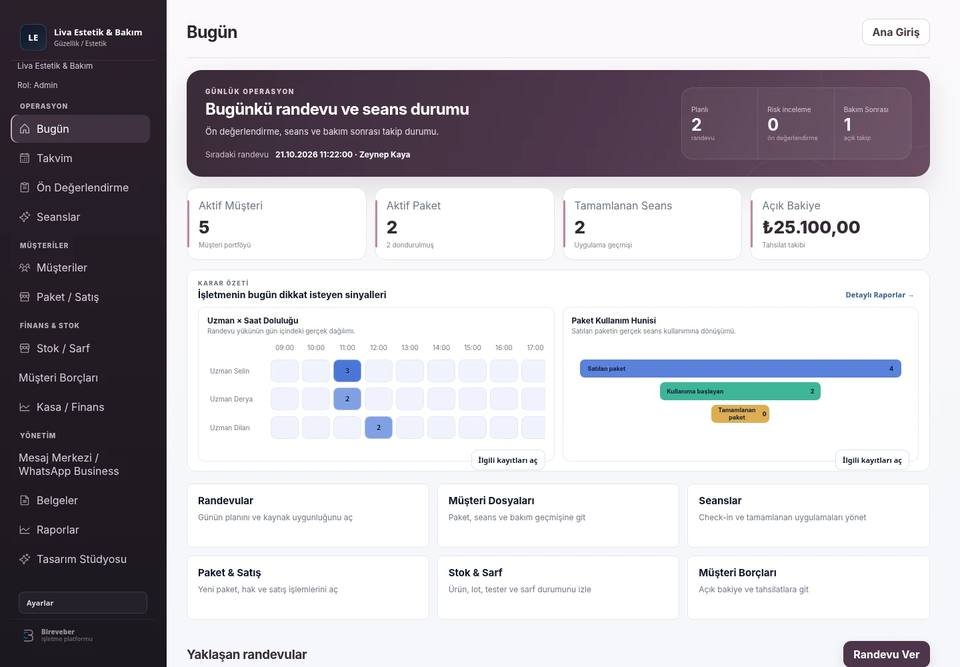Click the blue Satılan paket funnel bar
Image resolution: width=960 pixels, height=667 pixels.
(740, 369)
